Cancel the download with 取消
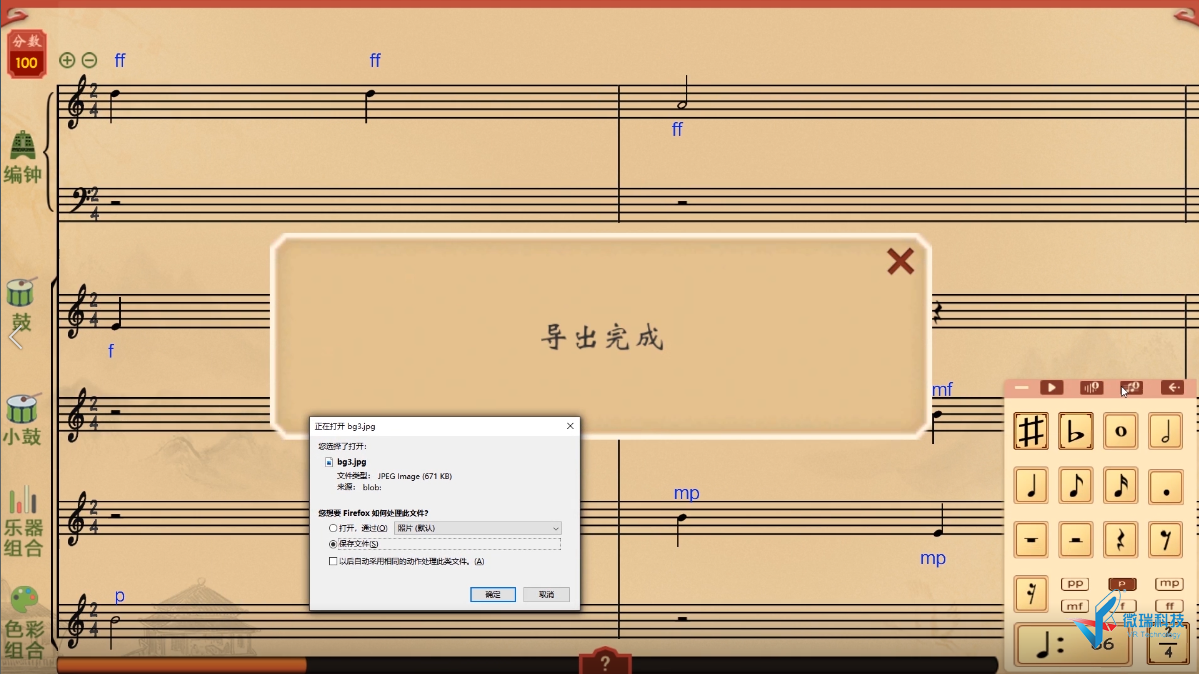 coord(546,594)
